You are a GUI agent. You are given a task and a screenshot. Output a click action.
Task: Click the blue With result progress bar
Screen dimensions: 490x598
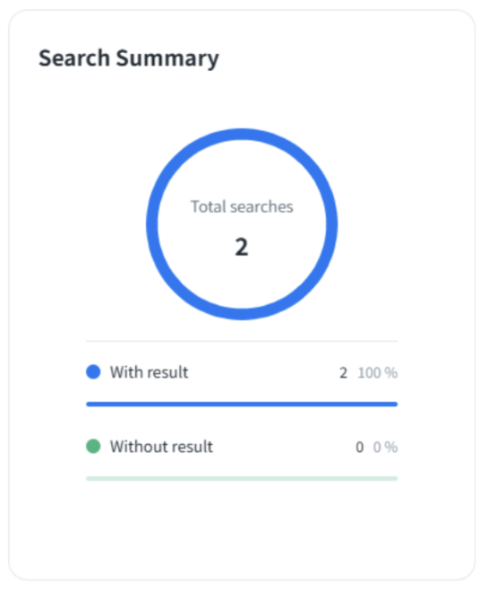242,404
